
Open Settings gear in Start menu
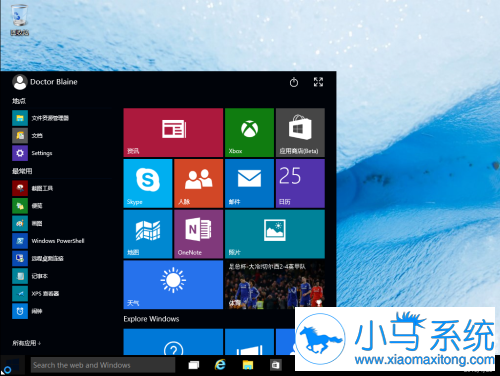(33, 153)
